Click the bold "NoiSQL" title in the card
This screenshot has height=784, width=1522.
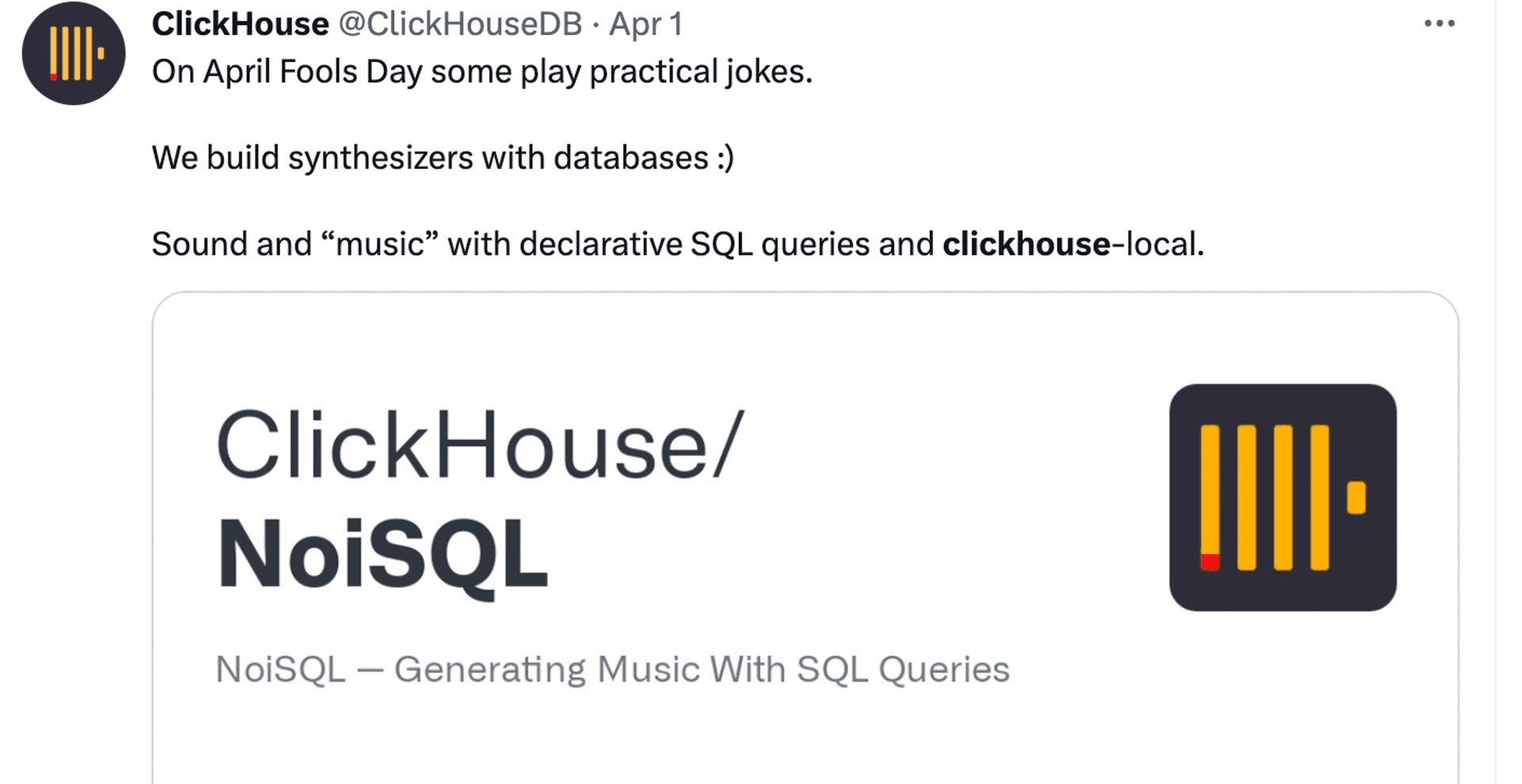pyautogui.click(x=383, y=553)
